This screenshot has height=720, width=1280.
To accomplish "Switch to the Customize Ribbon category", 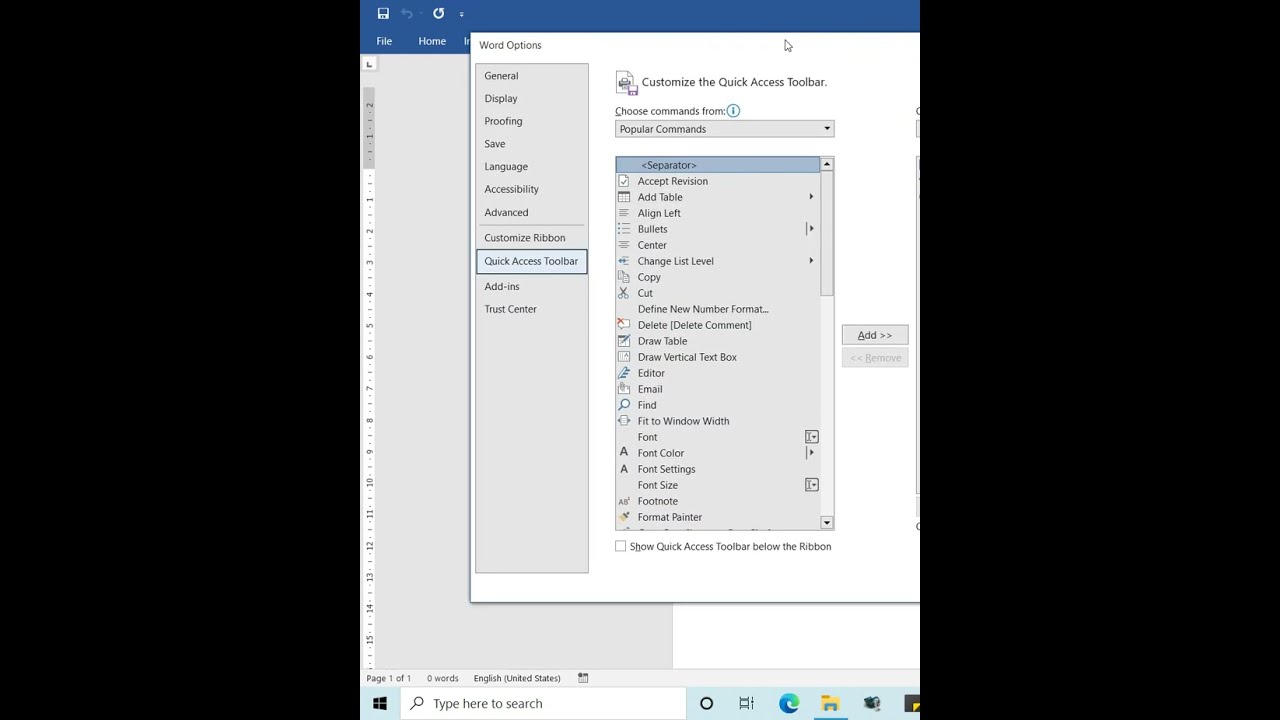I will 525,238.
